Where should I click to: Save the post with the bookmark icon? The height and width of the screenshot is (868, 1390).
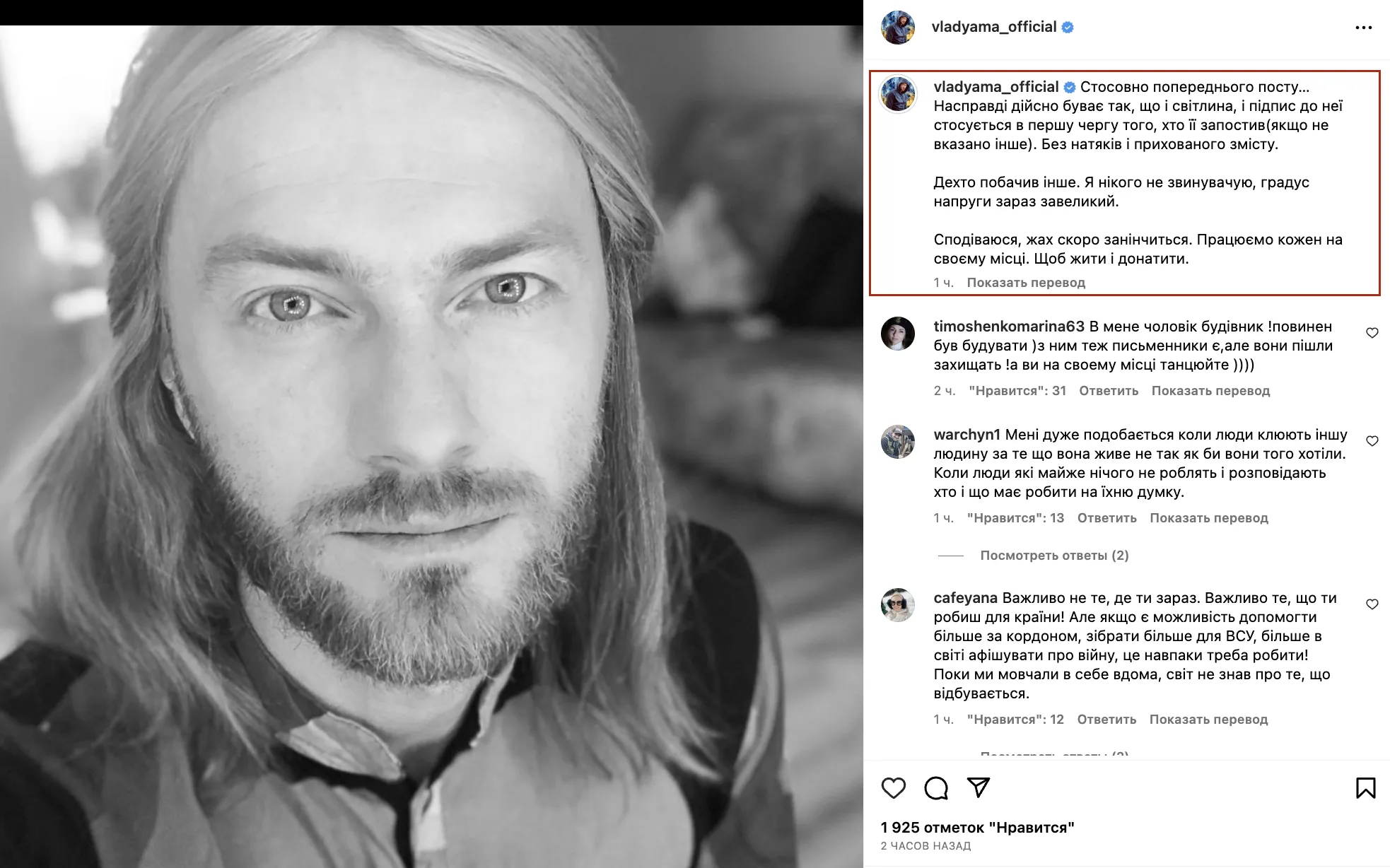pyautogui.click(x=1366, y=787)
